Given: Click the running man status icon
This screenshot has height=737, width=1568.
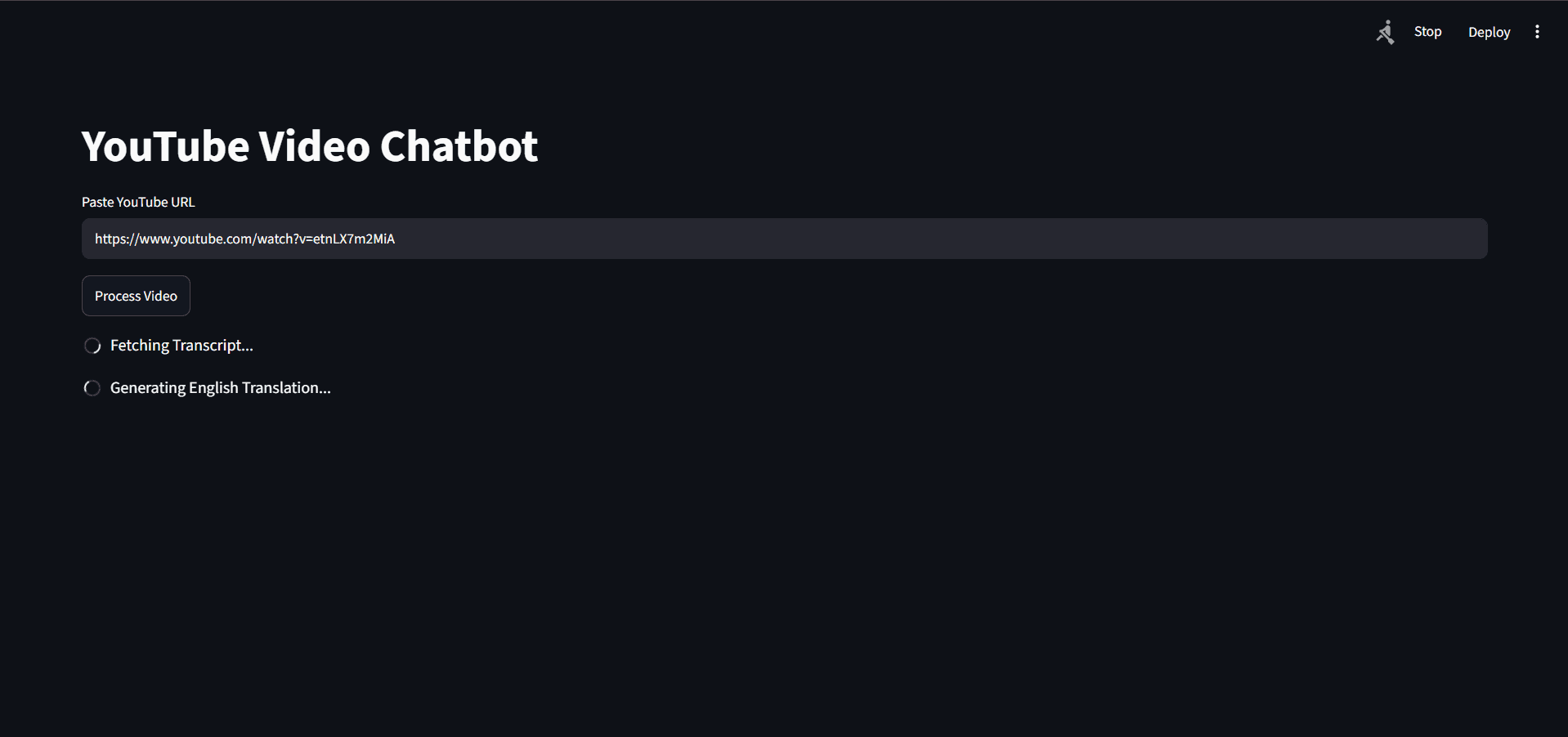Looking at the screenshot, I should tap(1385, 32).
